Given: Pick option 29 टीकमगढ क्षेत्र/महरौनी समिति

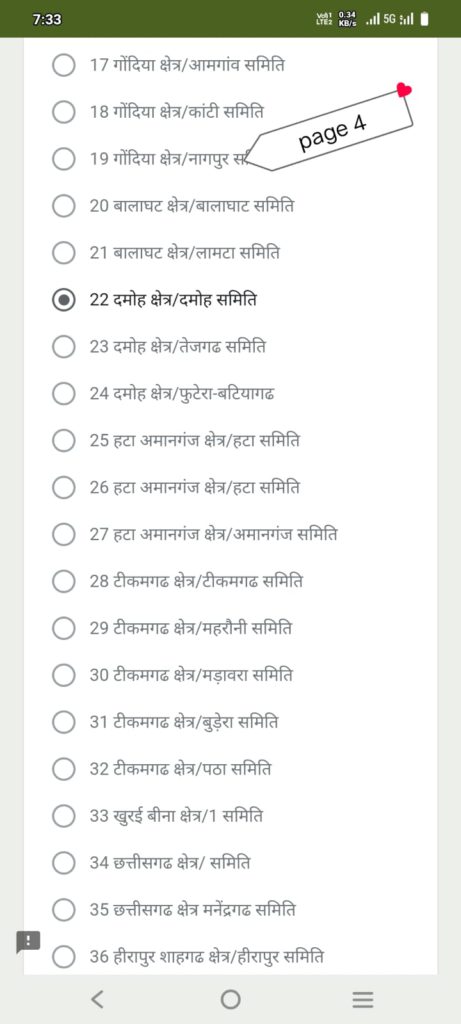Looking at the screenshot, I should [x=63, y=630].
